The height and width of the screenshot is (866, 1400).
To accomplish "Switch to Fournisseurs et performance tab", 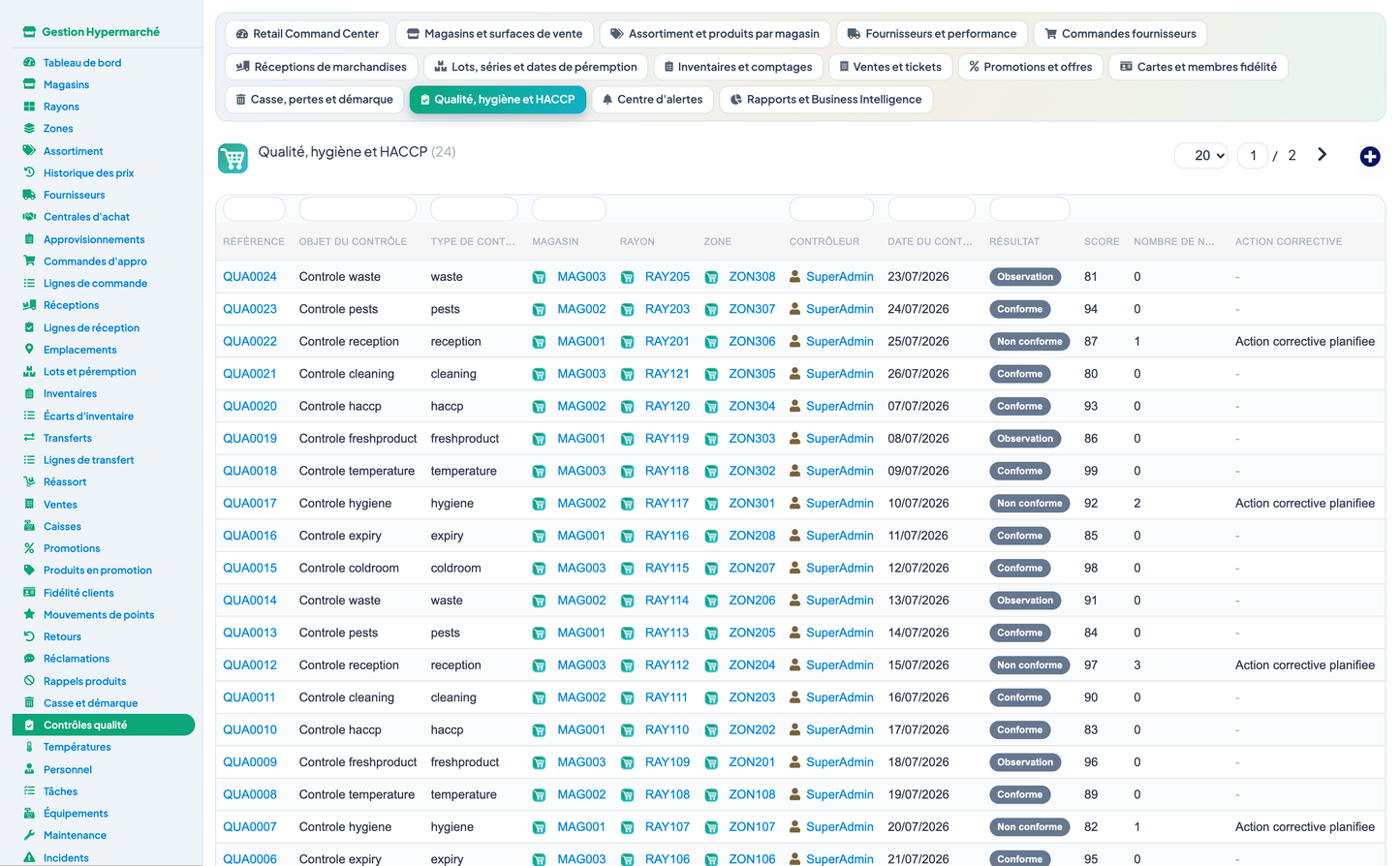I will click(x=931, y=34).
